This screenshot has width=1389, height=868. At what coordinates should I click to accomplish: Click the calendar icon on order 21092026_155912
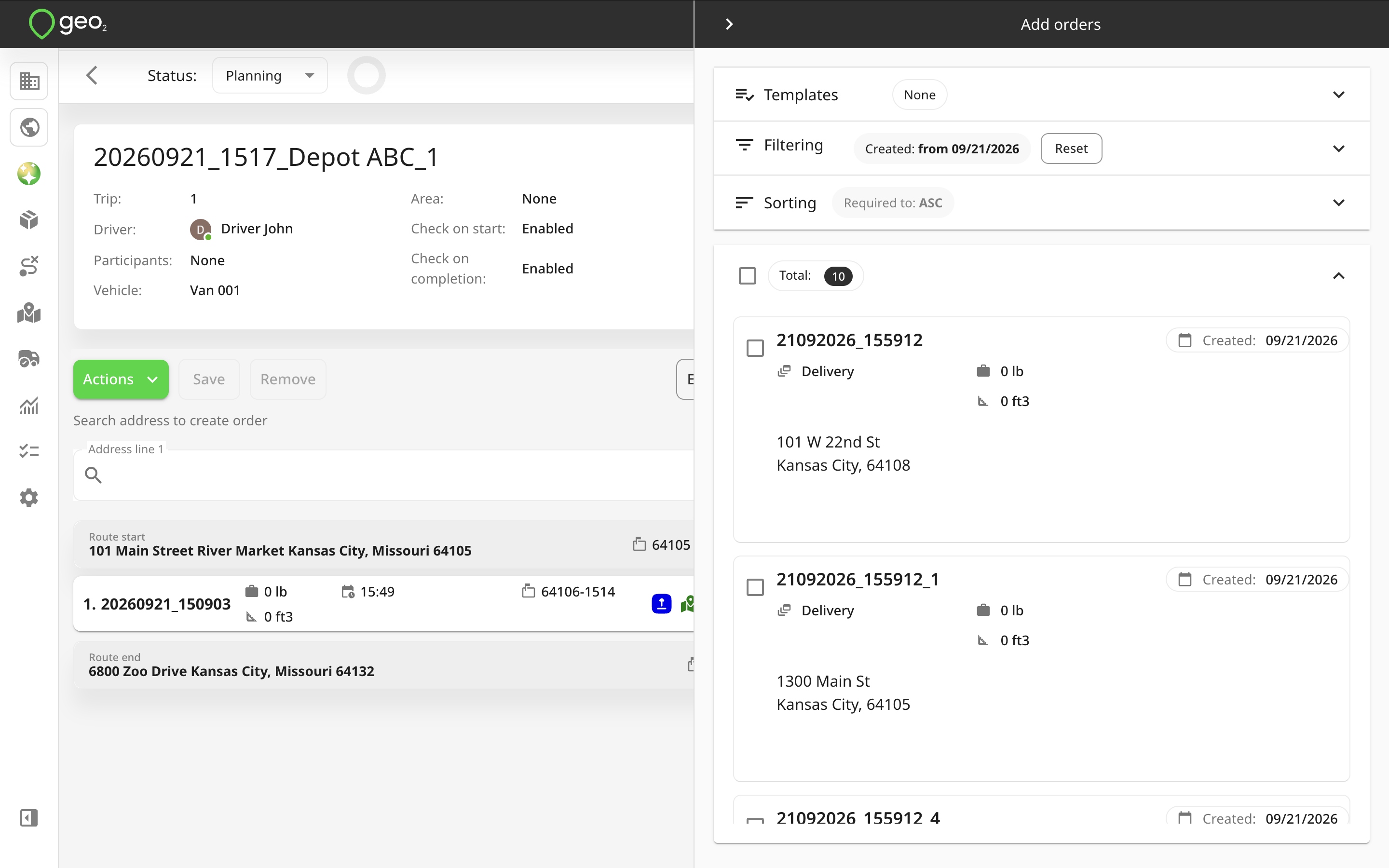[x=1185, y=340]
